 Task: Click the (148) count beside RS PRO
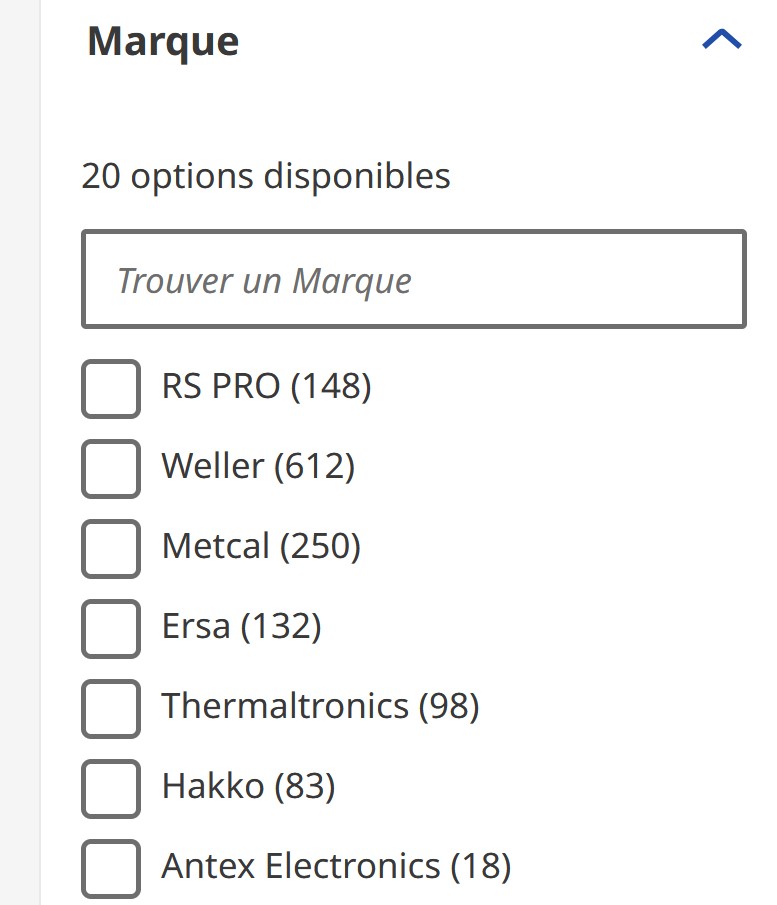(x=331, y=386)
